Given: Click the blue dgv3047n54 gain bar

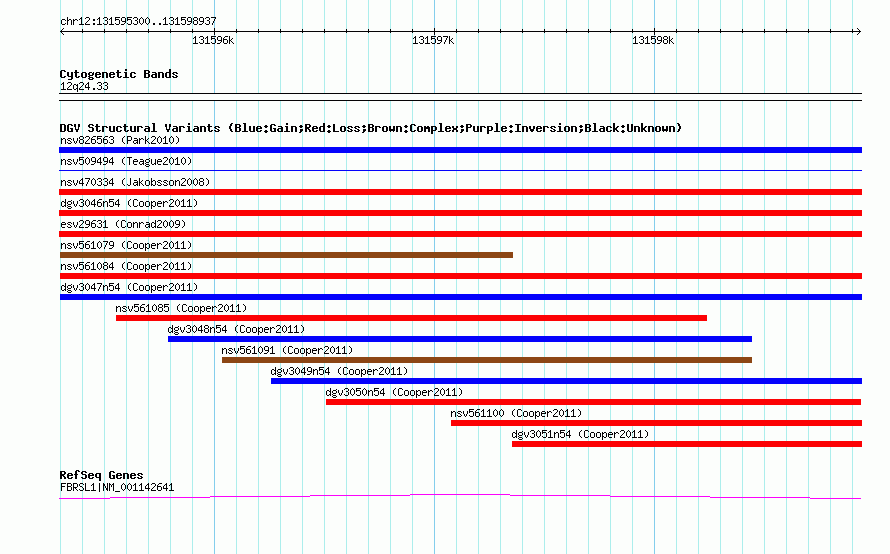Looking at the screenshot, I should (460, 297).
